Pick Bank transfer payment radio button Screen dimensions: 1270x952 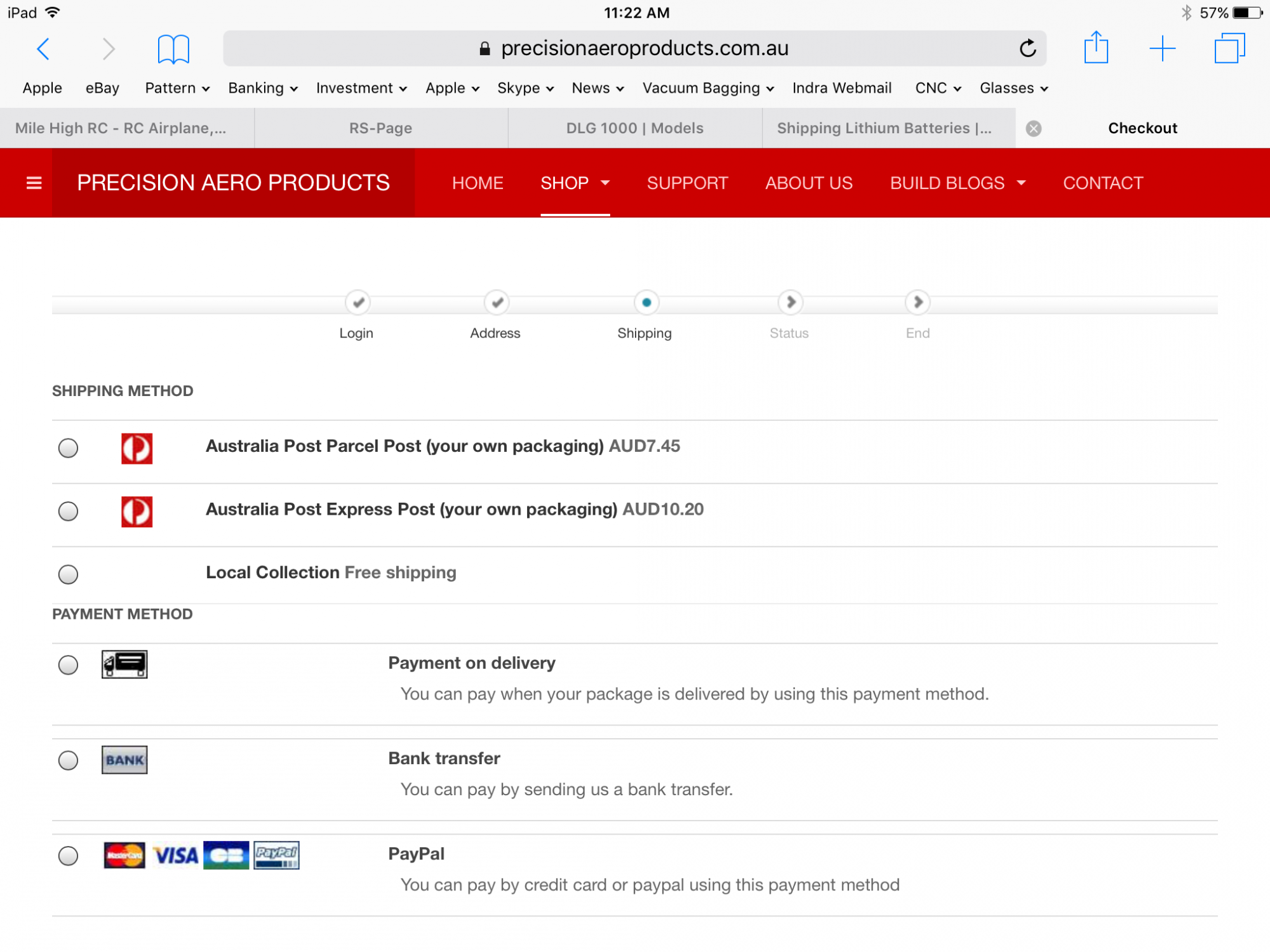pos(68,760)
